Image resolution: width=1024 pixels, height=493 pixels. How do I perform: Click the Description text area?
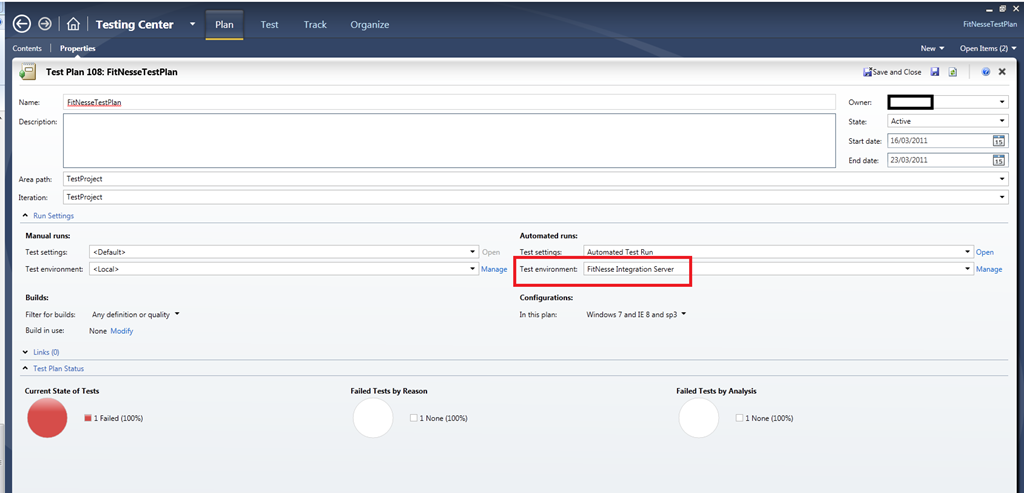click(x=449, y=140)
